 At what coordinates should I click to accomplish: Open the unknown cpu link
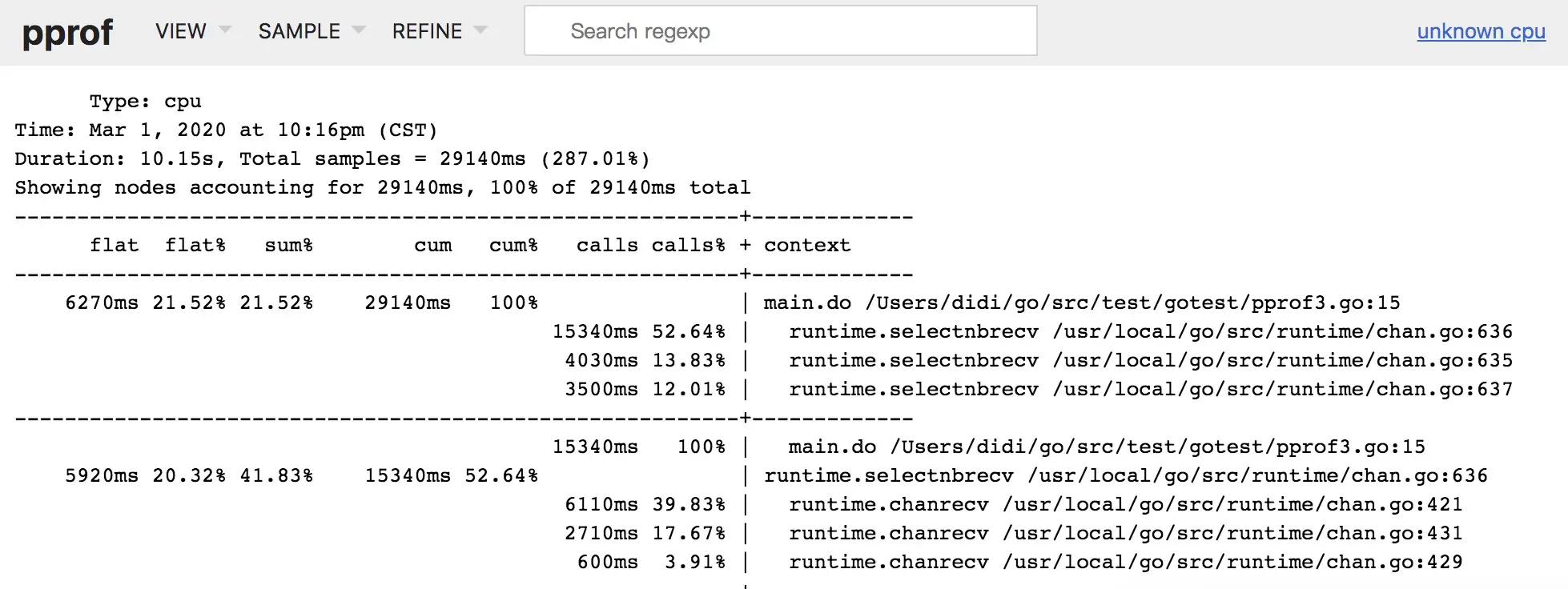1481,31
